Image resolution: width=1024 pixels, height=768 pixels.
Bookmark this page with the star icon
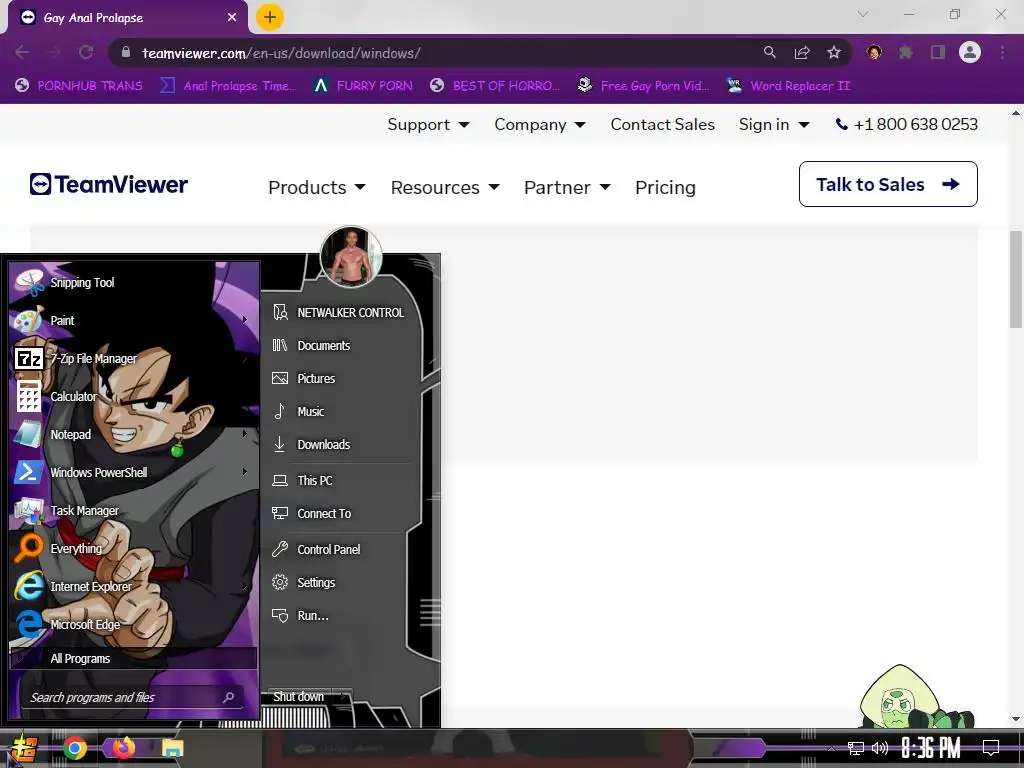[833, 53]
